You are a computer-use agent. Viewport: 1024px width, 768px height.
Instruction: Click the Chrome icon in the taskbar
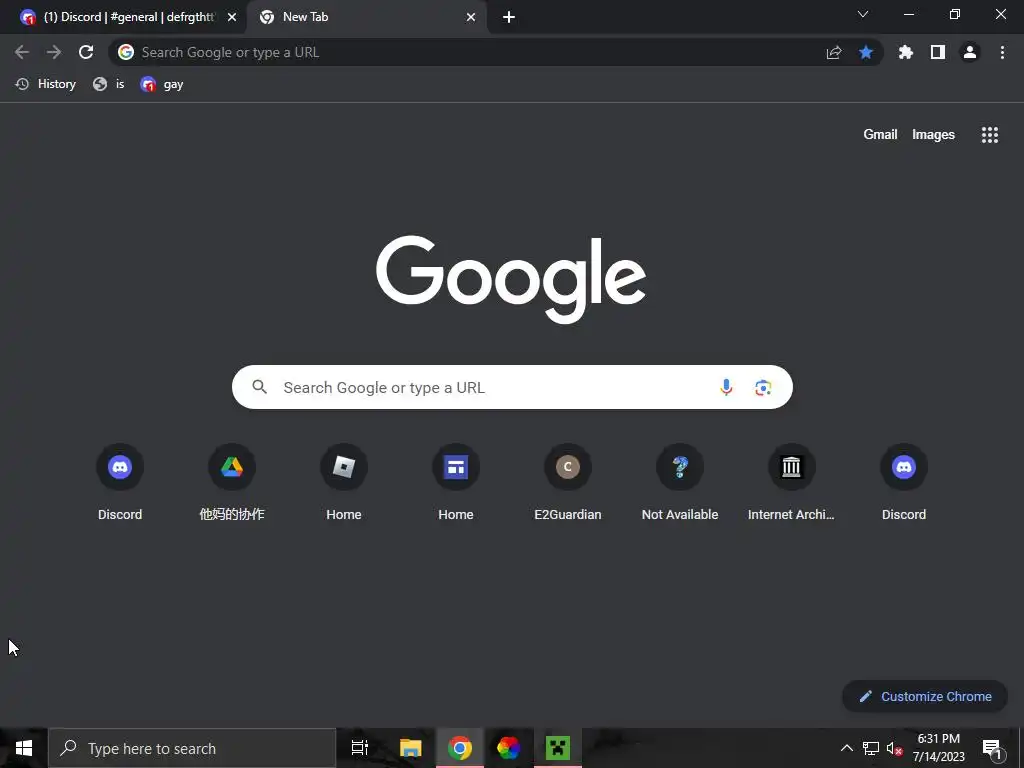pyautogui.click(x=460, y=748)
